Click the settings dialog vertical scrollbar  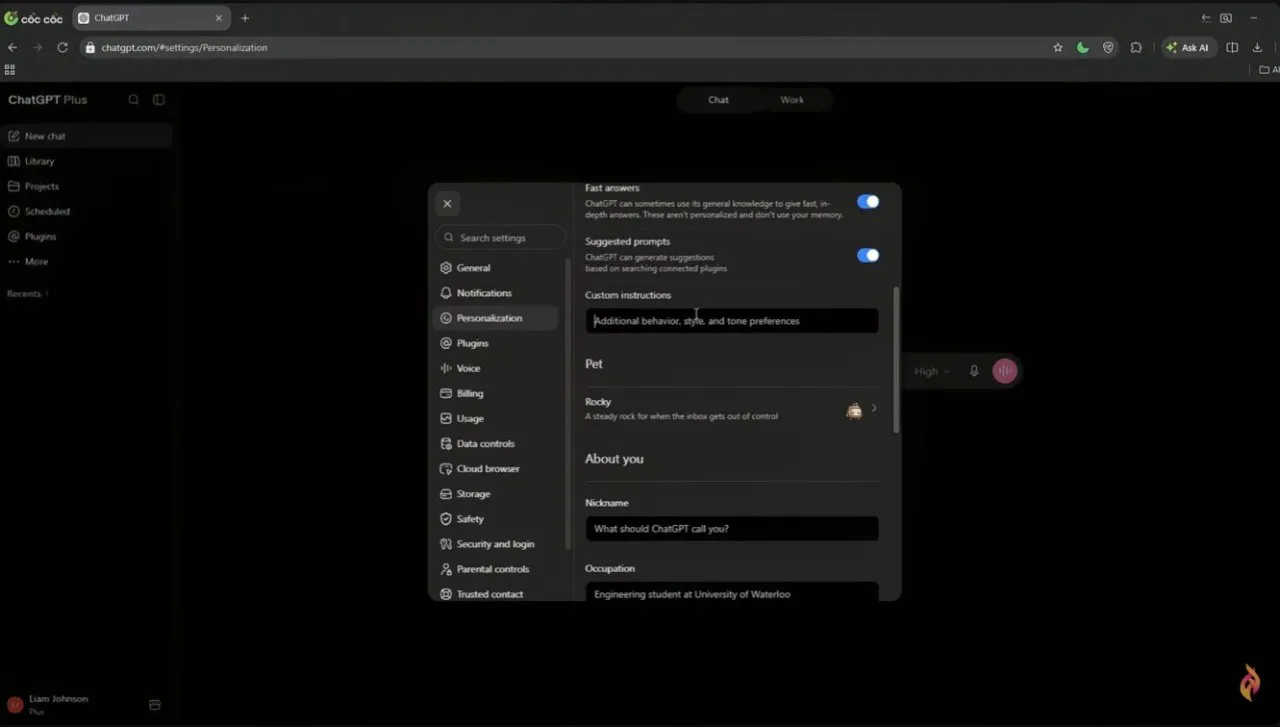click(896, 360)
